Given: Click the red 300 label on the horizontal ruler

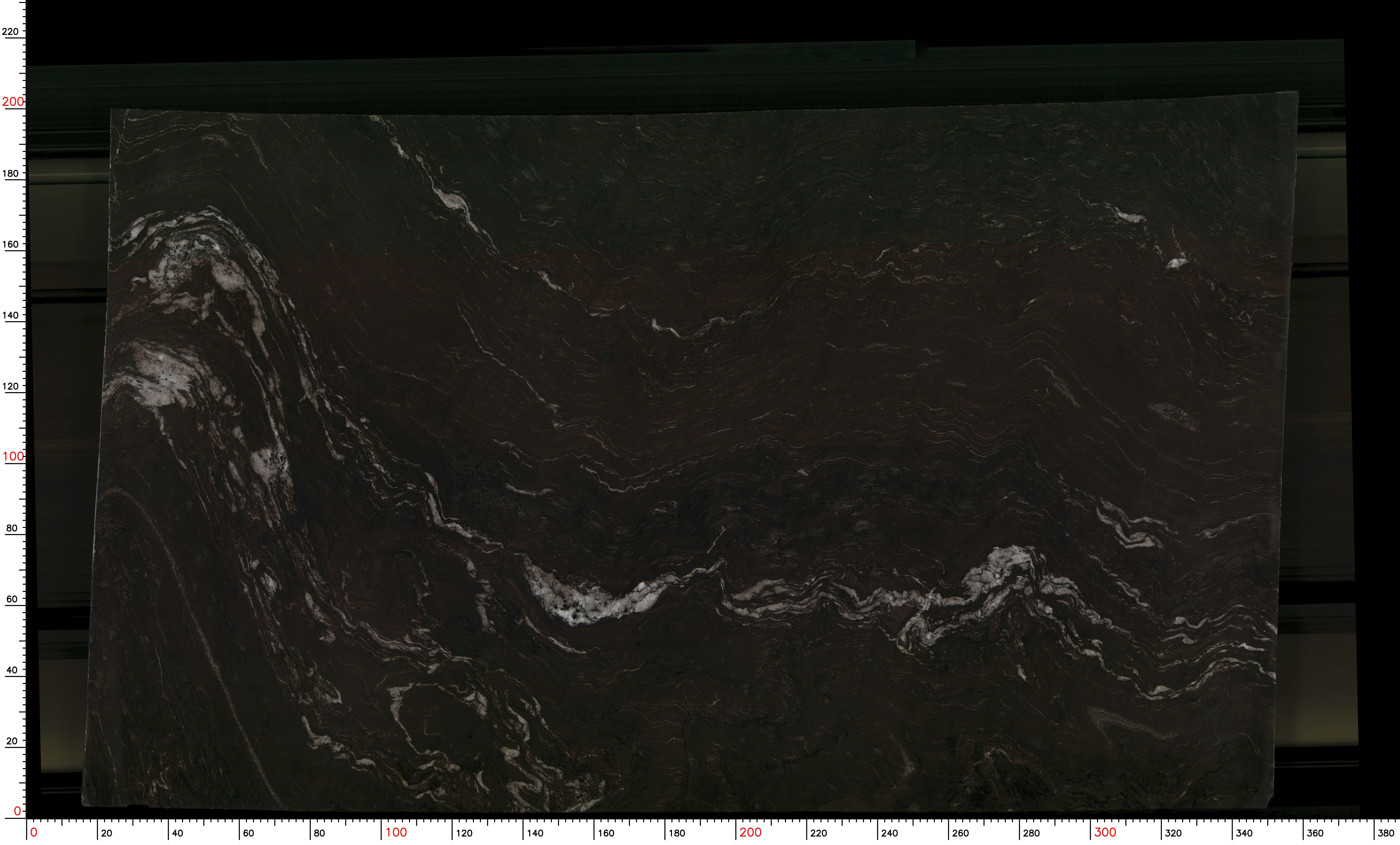Looking at the screenshot, I should pos(1105,832).
